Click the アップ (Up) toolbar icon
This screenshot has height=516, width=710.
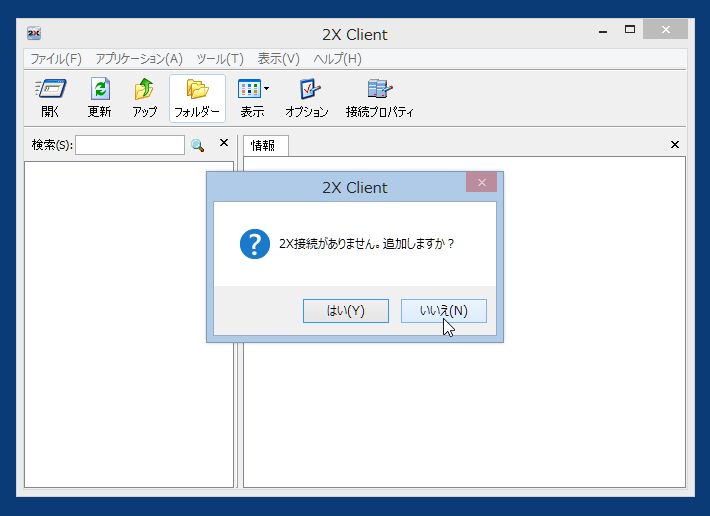coord(144,98)
